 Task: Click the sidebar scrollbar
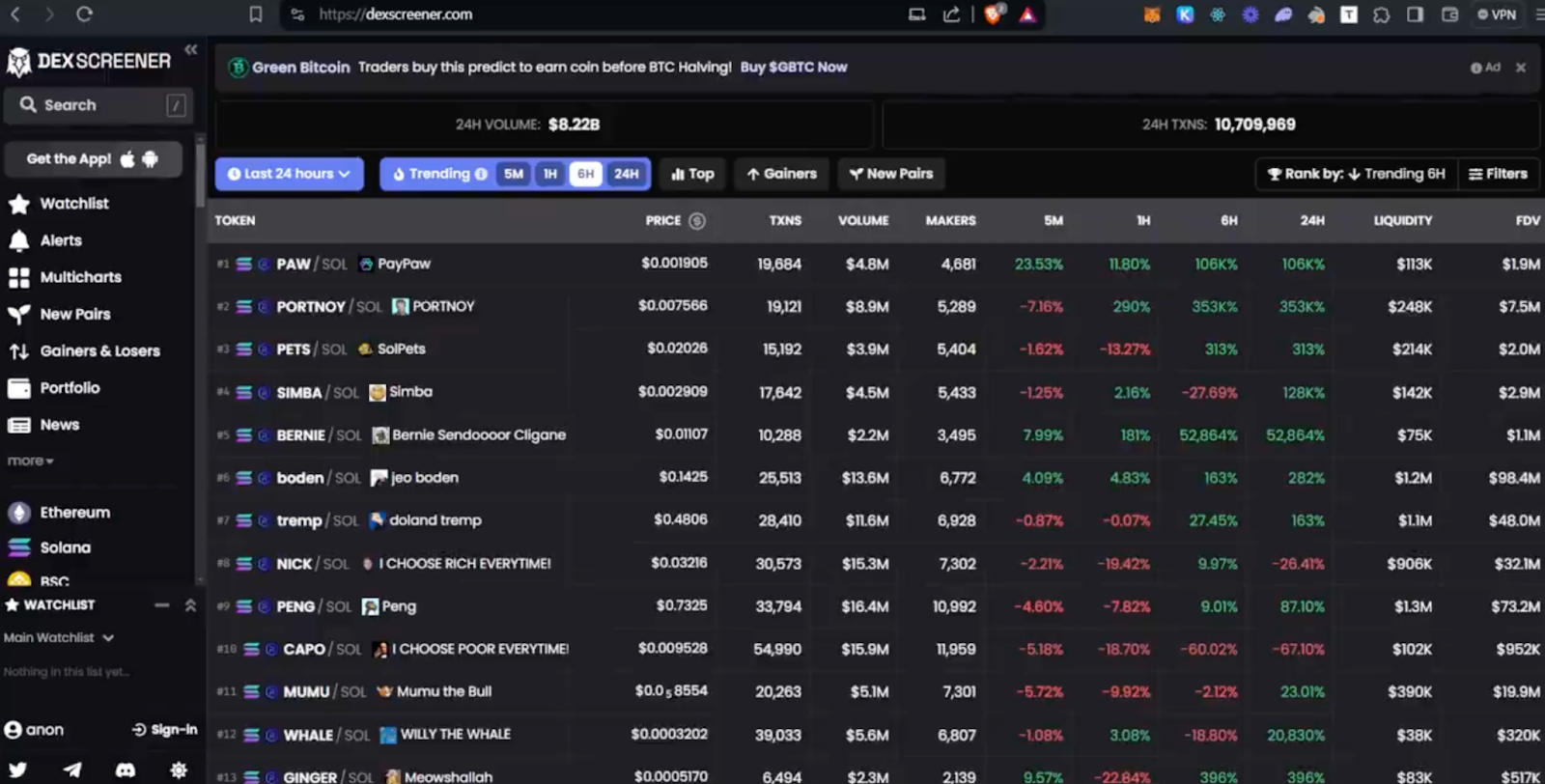pyautogui.click(x=200, y=174)
